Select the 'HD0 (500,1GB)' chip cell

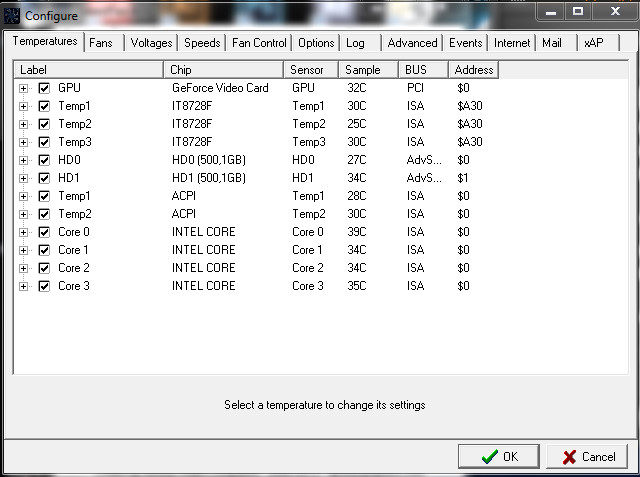[x=209, y=160]
